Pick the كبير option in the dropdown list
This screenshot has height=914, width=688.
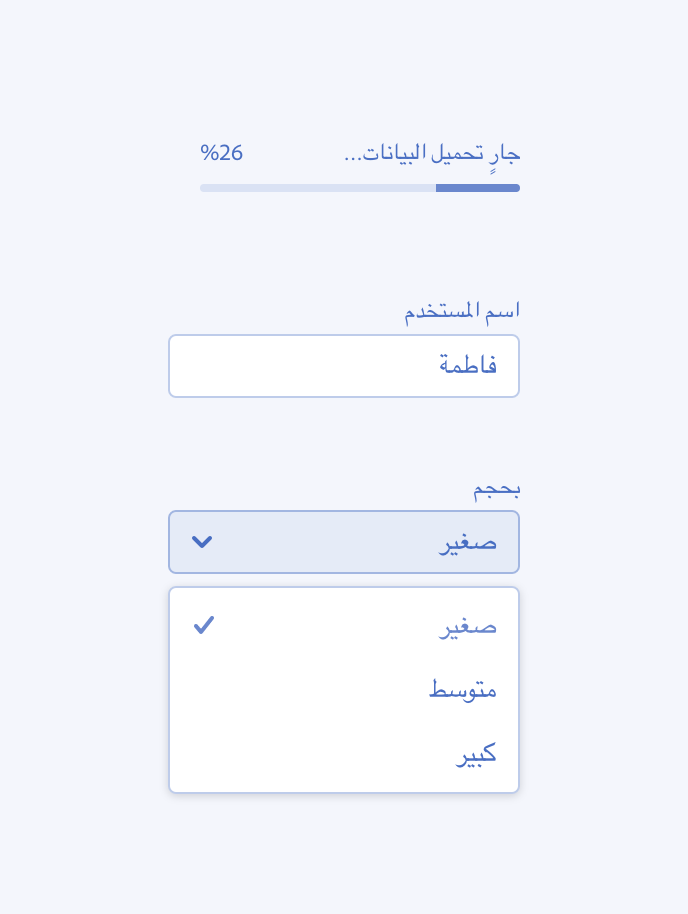476,754
